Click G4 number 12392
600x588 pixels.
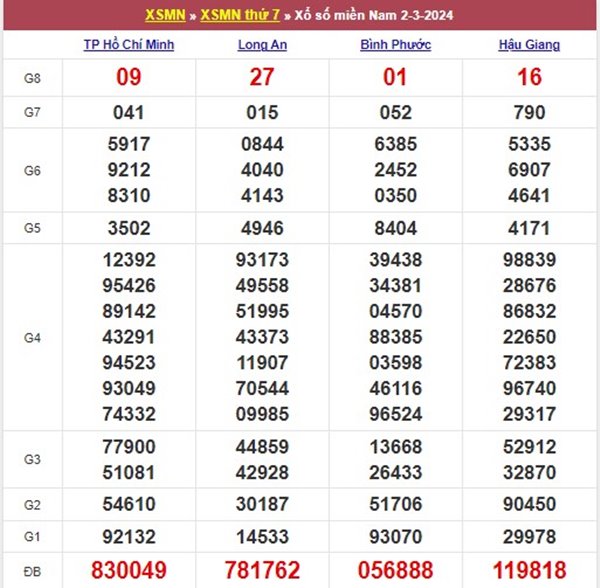coord(129,261)
